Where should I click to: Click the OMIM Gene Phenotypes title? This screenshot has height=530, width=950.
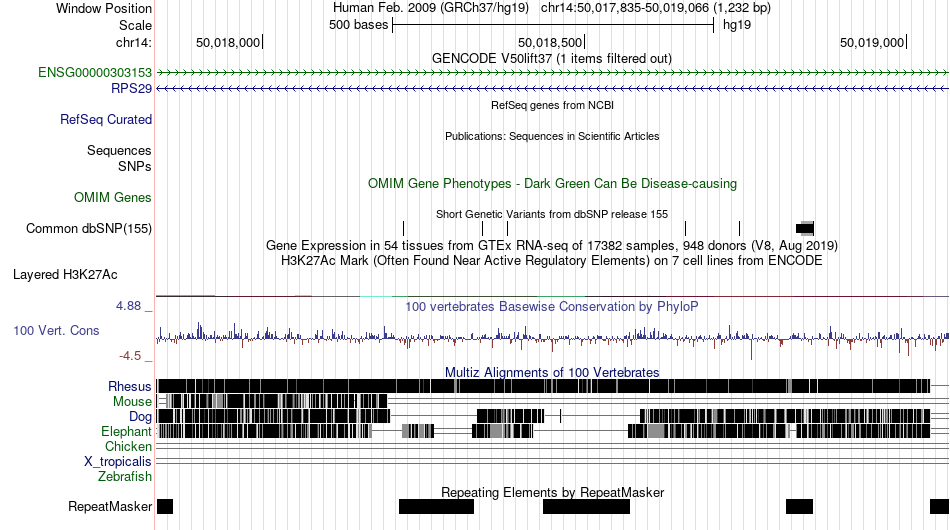552,184
